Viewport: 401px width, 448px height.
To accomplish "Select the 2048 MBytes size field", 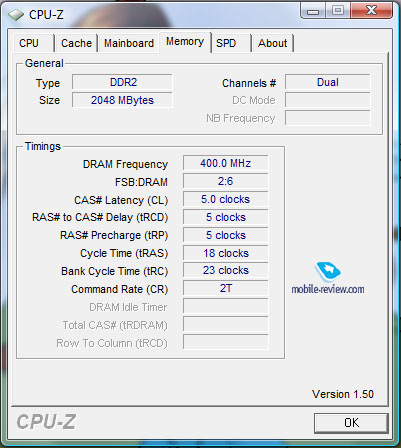I will click(x=122, y=100).
